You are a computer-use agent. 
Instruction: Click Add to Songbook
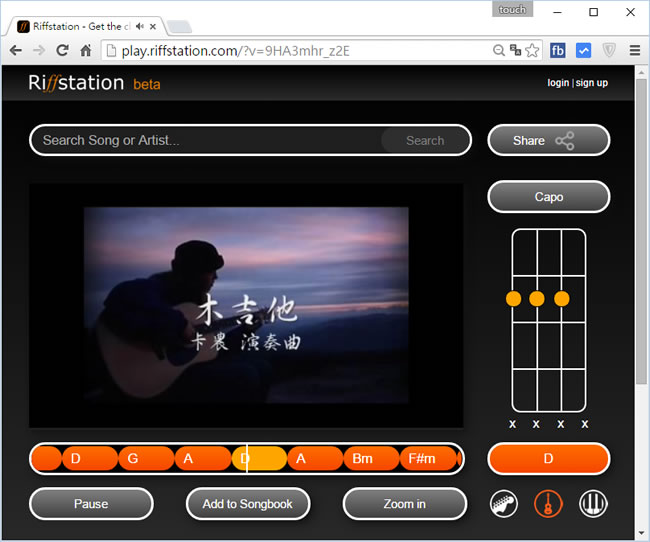pos(248,504)
